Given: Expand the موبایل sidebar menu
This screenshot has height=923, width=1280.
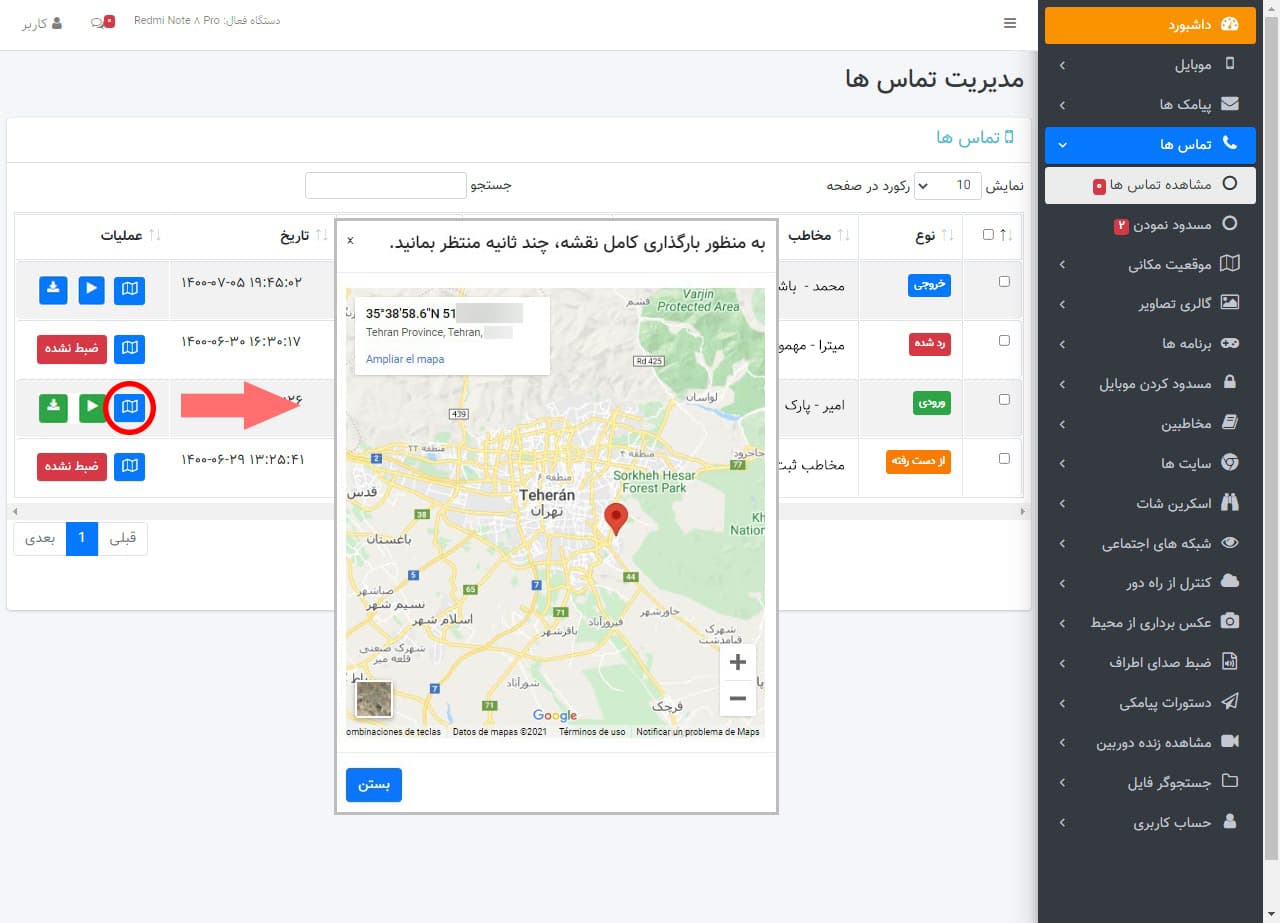Looking at the screenshot, I should [x=1149, y=65].
